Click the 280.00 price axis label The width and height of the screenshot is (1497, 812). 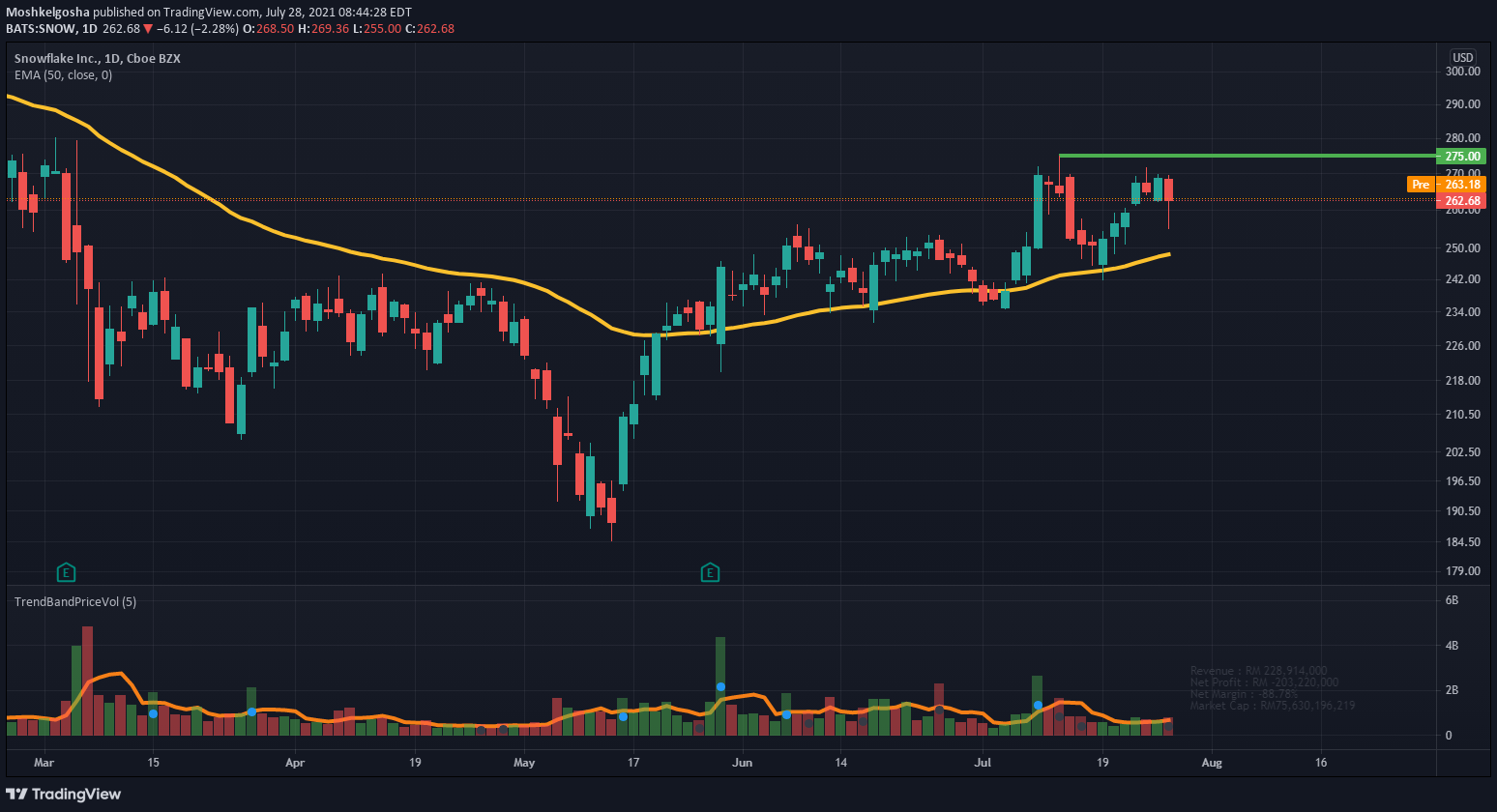pos(1463,138)
